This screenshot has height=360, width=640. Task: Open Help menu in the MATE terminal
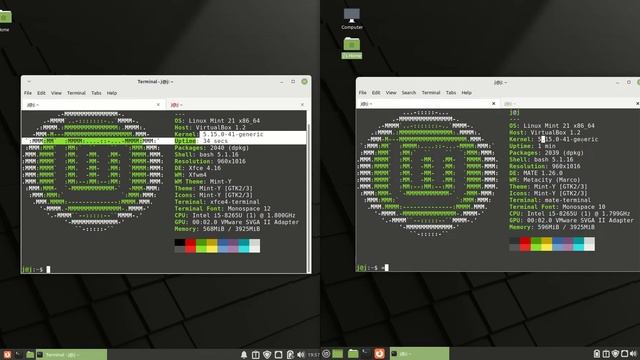(x=467, y=93)
